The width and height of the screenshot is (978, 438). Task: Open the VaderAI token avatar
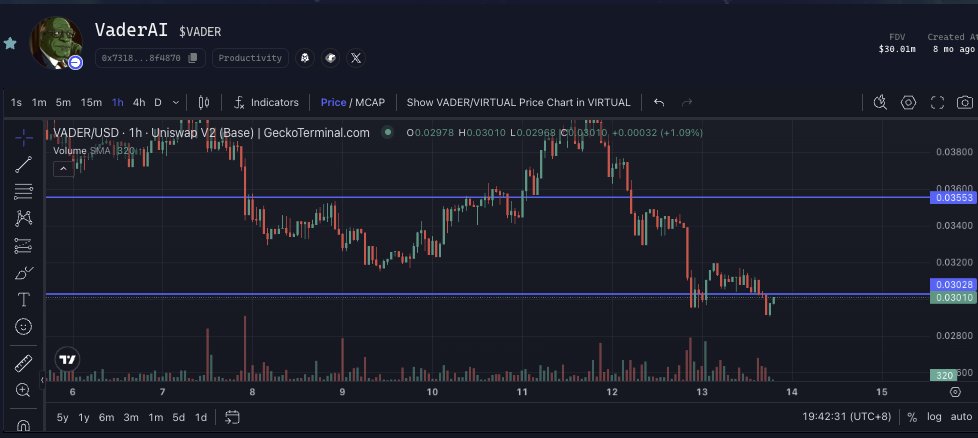56,43
